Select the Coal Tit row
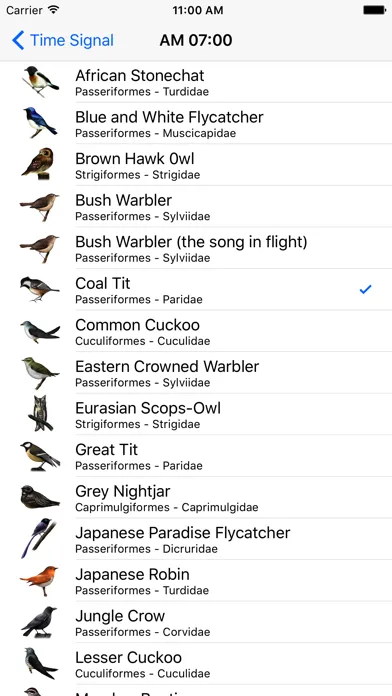 tap(196, 289)
